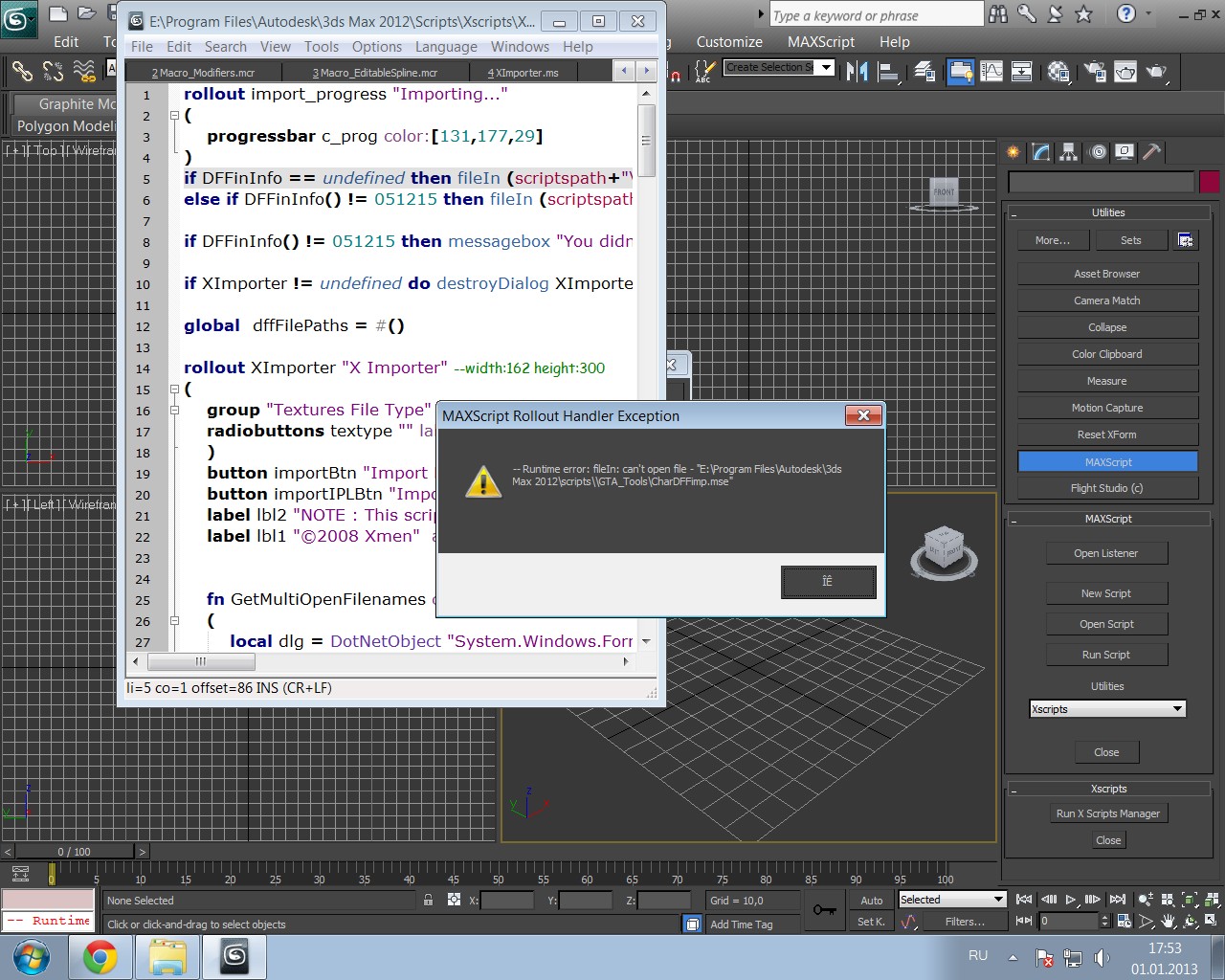Switch to the Modify command panel tab
The image size is (1225, 980).
tap(1041, 151)
